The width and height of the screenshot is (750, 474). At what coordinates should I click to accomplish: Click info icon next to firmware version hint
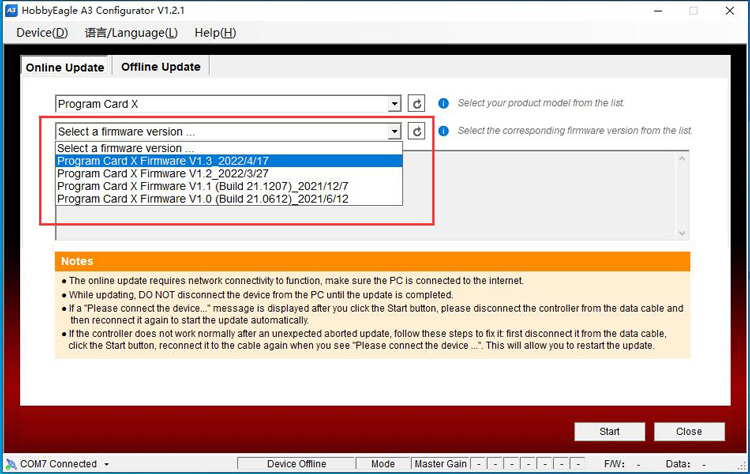click(x=443, y=131)
